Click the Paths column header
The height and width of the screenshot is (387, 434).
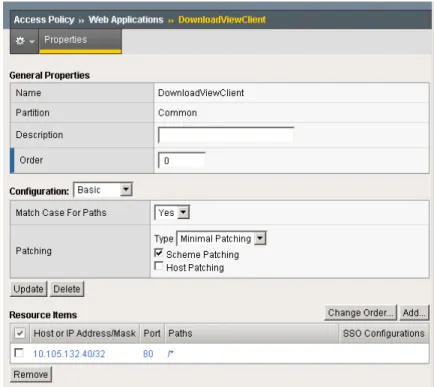[x=252, y=333]
